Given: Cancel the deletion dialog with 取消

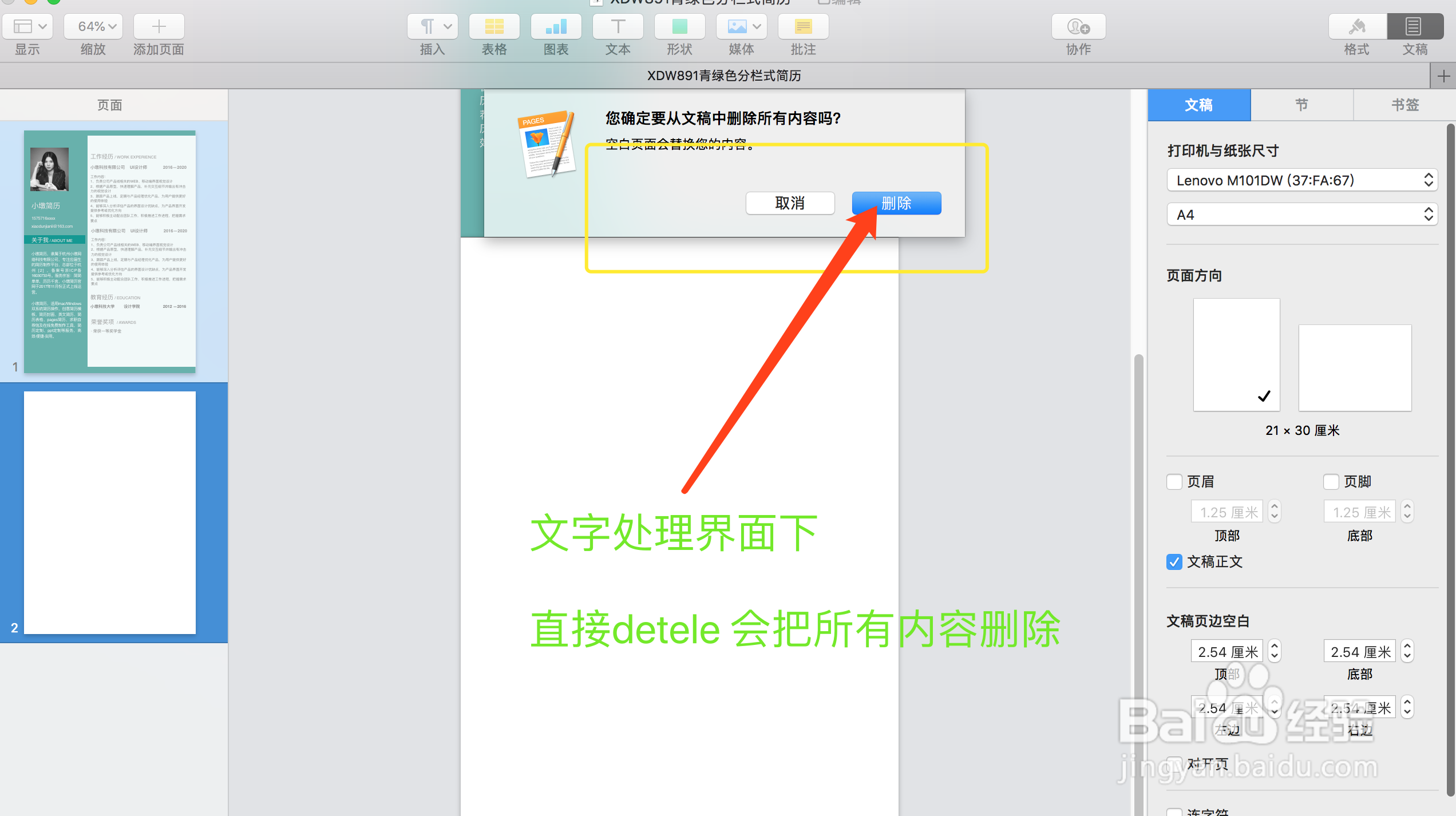Looking at the screenshot, I should pos(790,203).
